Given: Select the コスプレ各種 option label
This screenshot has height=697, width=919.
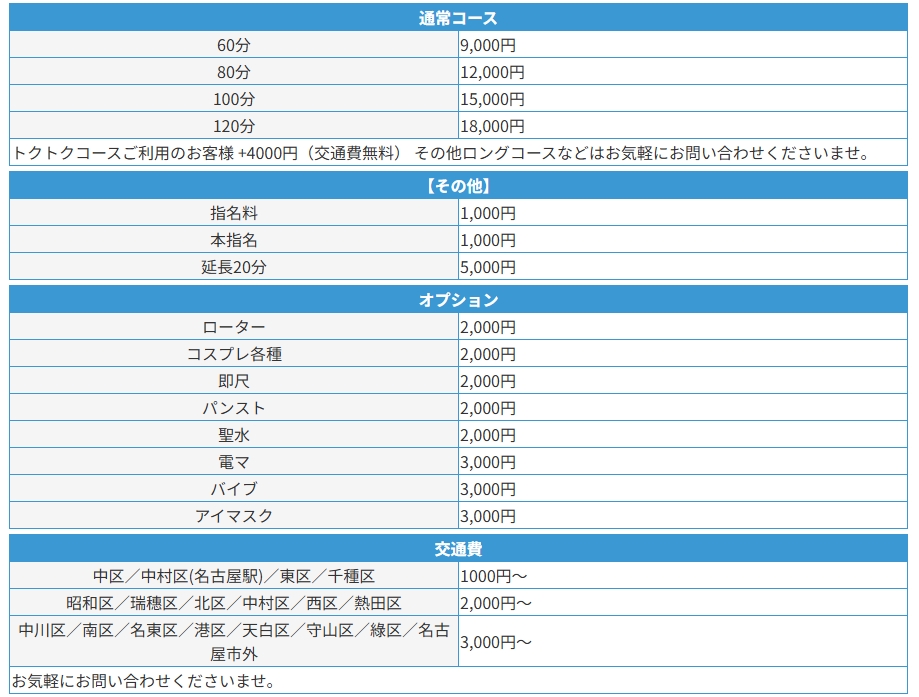Looking at the screenshot, I should (x=234, y=354).
